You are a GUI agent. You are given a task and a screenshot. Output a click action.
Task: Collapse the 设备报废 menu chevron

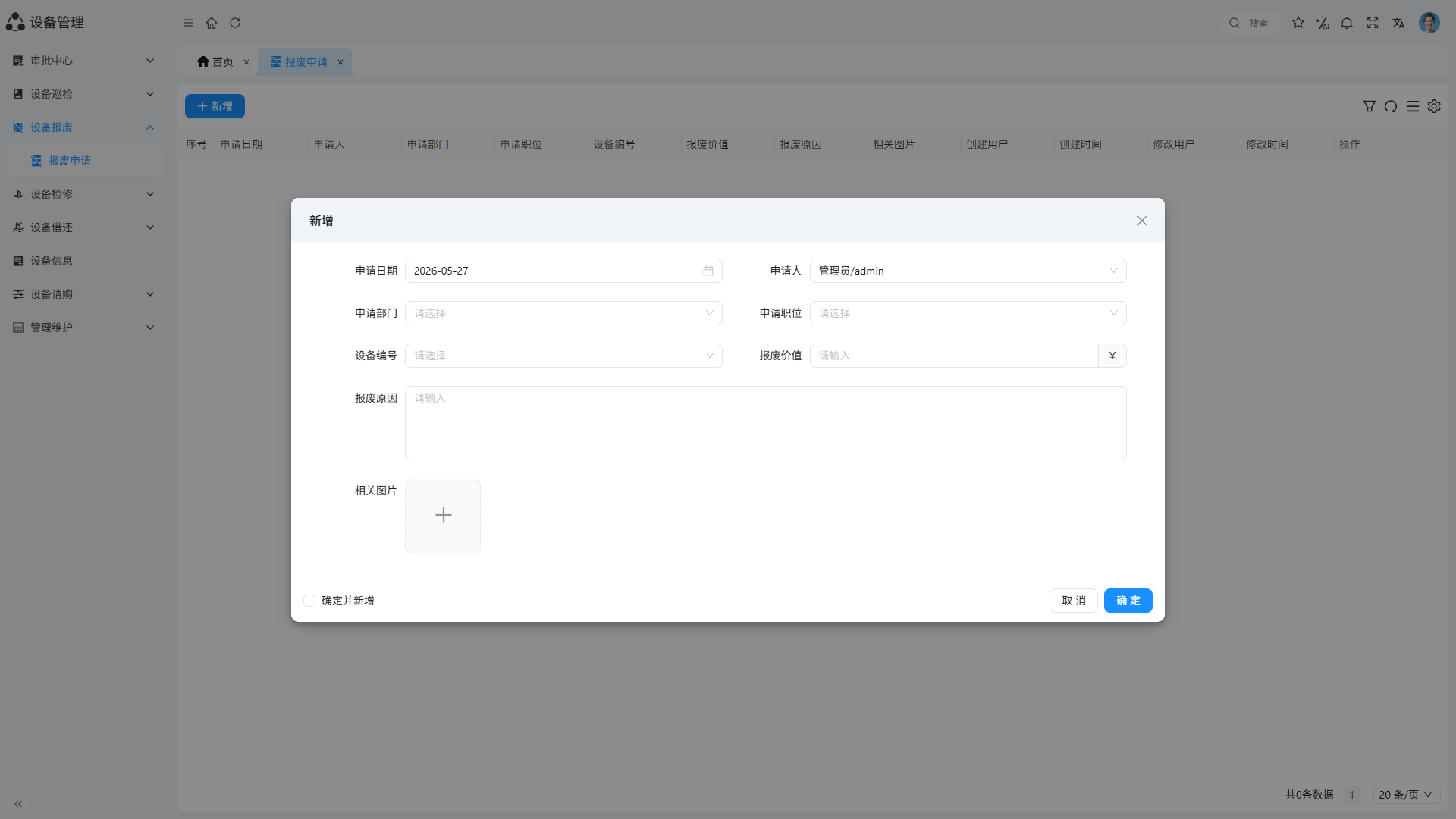tap(150, 127)
